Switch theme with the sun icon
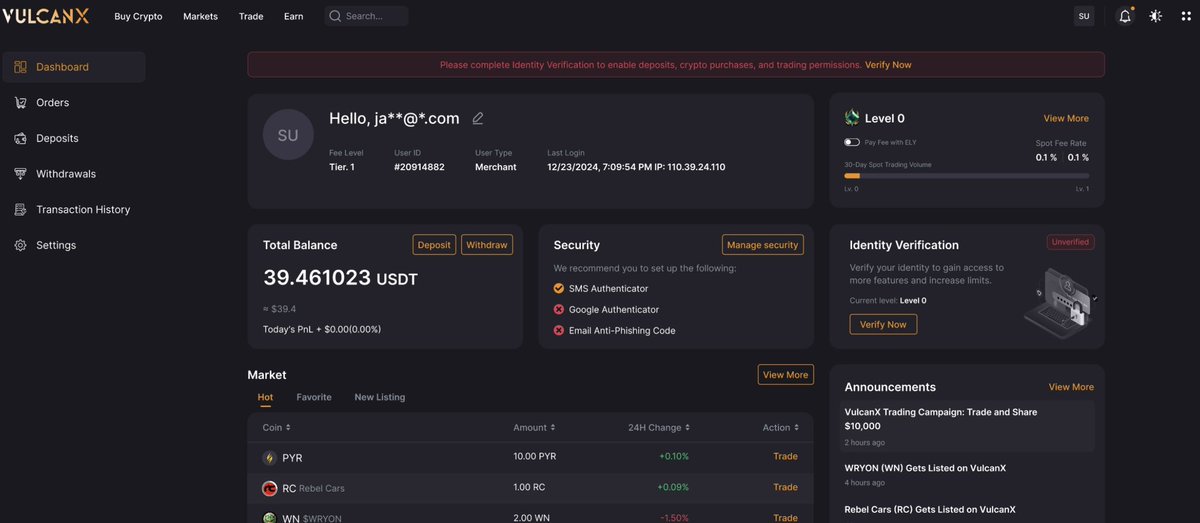Image resolution: width=1200 pixels, height=523 pixels. (x=1156, y=16)
